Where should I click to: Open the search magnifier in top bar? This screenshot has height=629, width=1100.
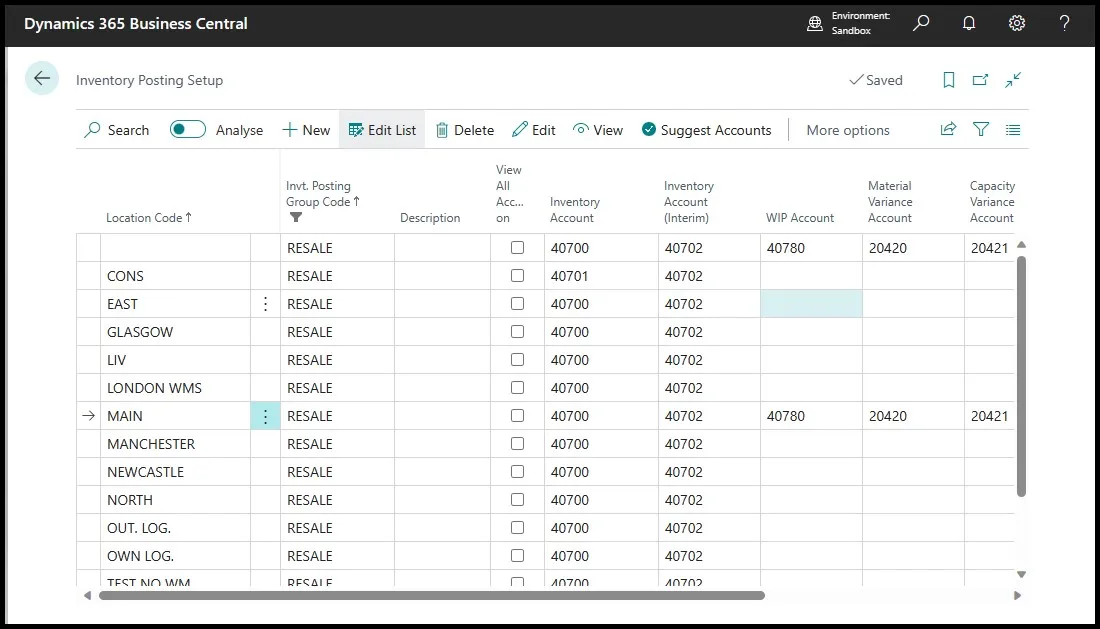pyautogui.click(x=921, y=23)
